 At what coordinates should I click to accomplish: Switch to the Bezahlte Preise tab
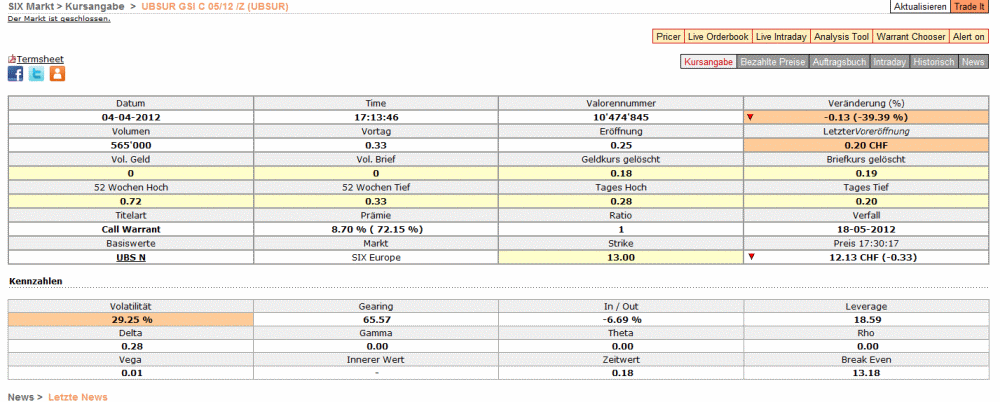pos(772,62)
